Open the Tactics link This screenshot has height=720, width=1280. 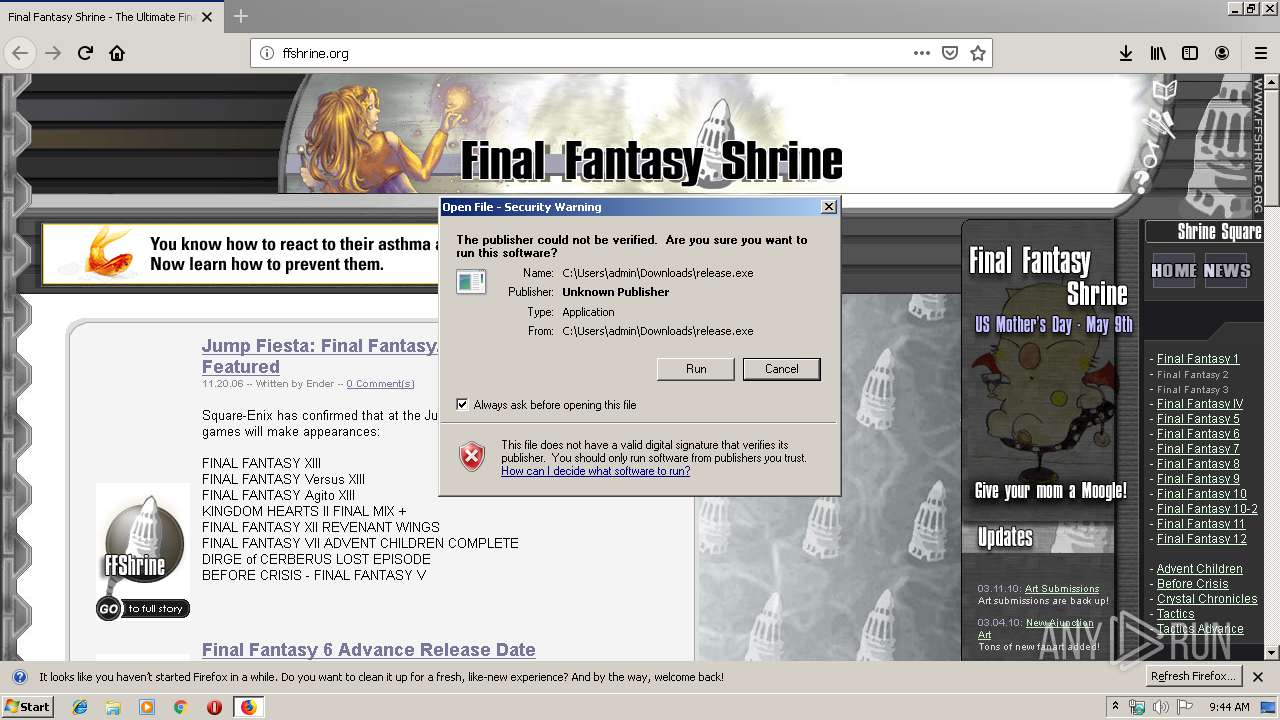coord(1175,614)
